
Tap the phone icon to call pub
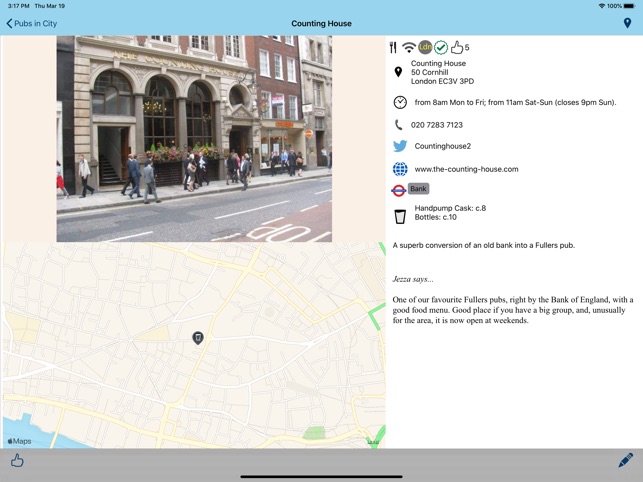(399, 125)
